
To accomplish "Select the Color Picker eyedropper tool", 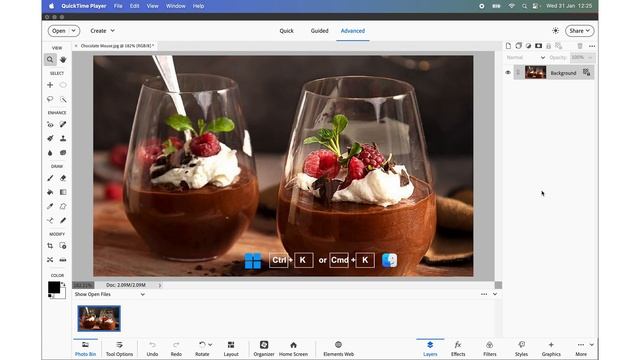I will click(50, 206).
